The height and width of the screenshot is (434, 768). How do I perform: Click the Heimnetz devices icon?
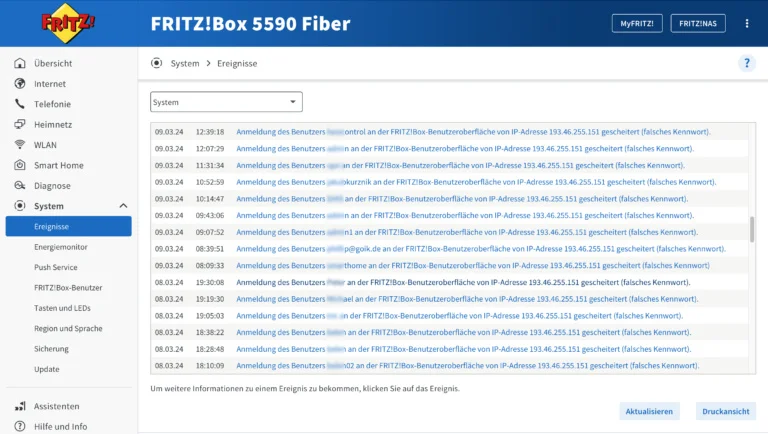pyautogui.click(x=20, y=124)
